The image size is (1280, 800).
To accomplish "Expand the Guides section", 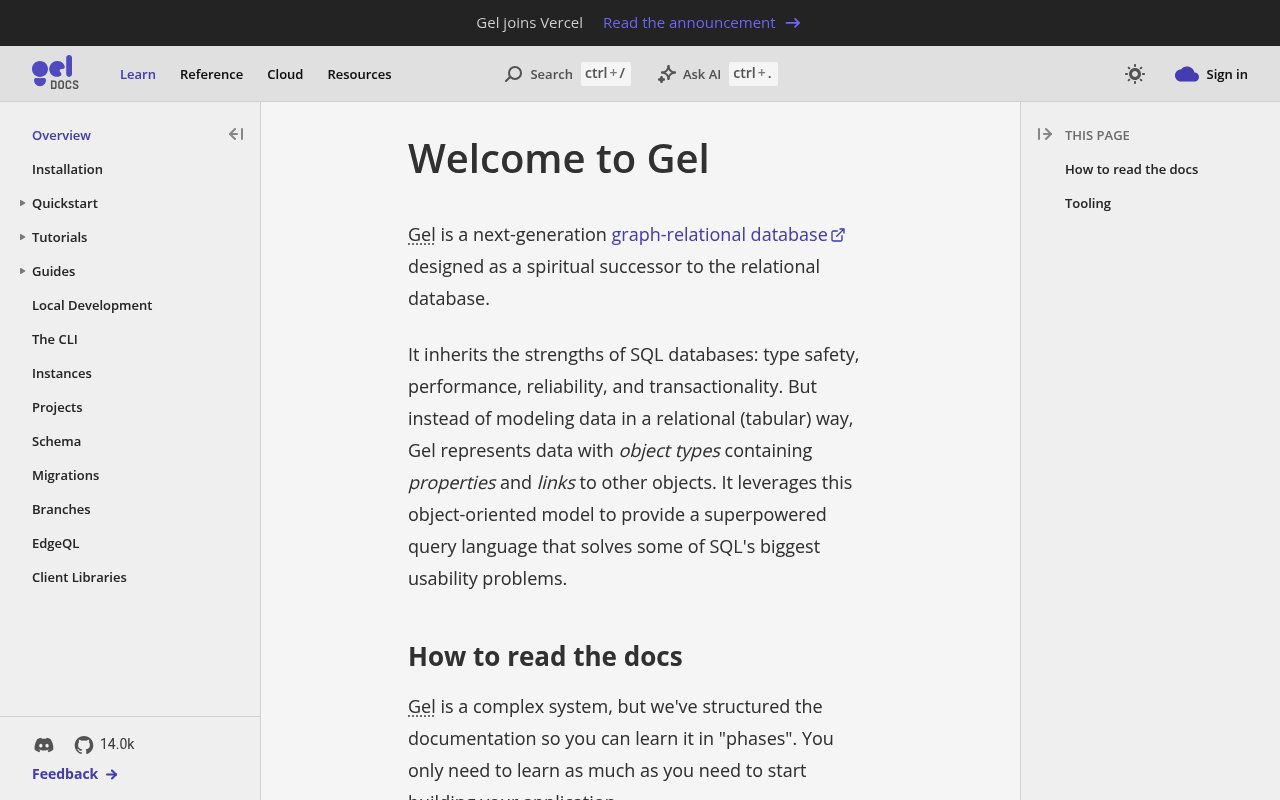I will click(22, 271).
